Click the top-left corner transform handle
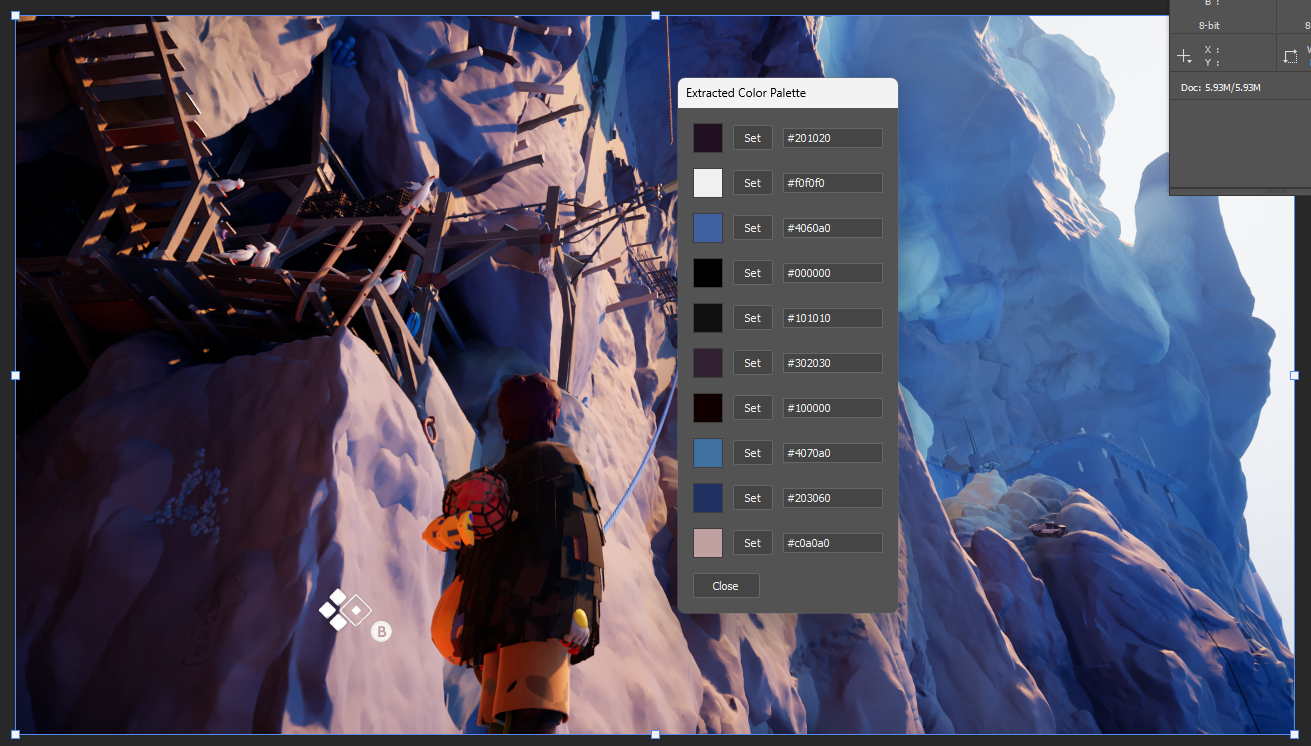The height and width of the screenshot is (746, 1311). coord(15,15)
